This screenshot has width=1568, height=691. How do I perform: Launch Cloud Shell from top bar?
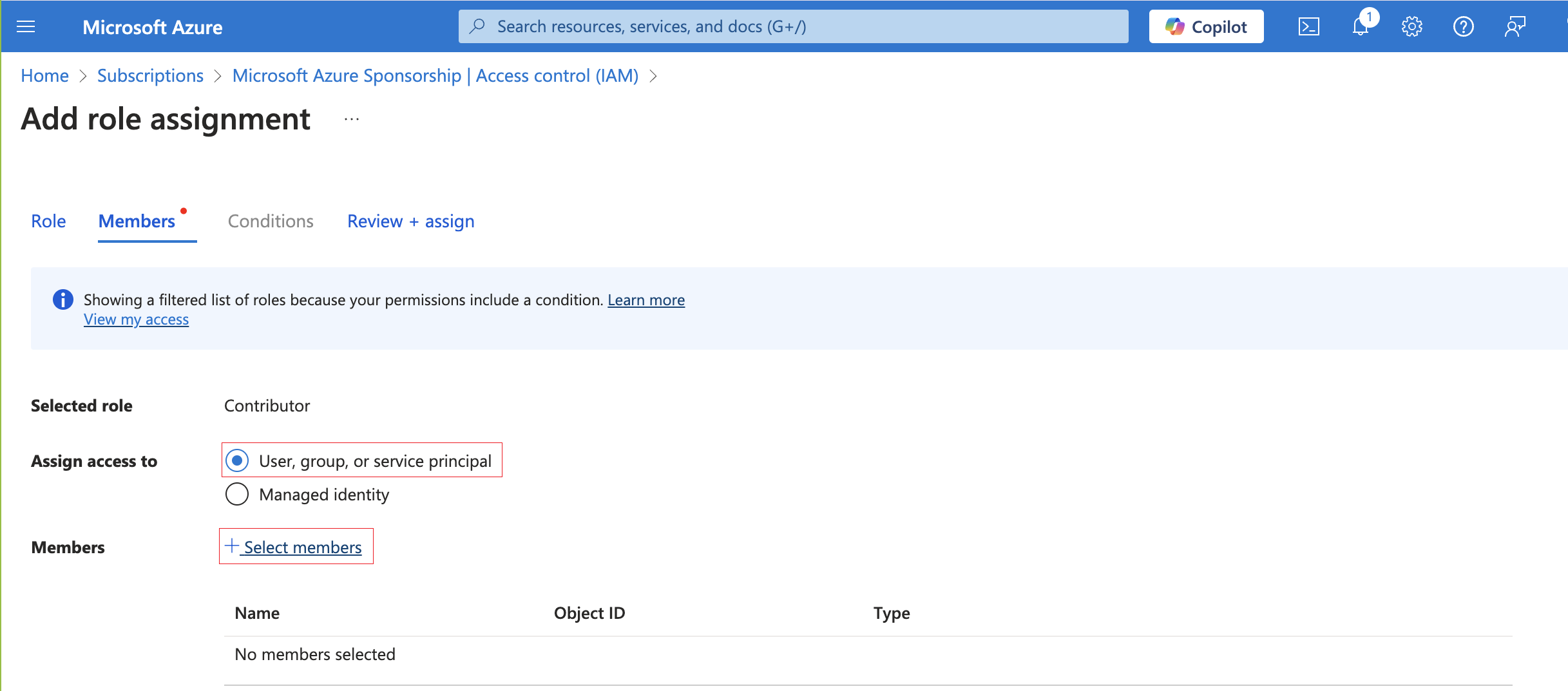[1308, 26]
